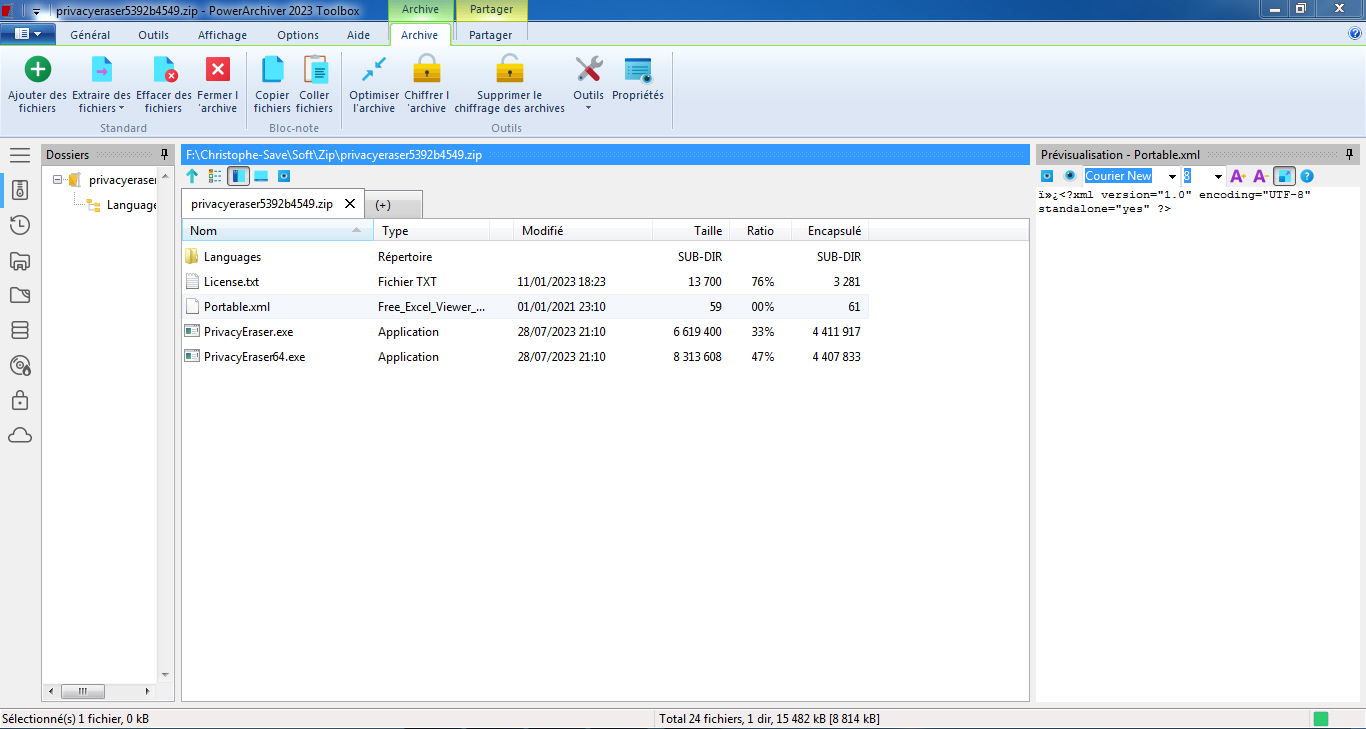Select the FTP/server sidebar icon below history
This screenshot has height=729, width=1366.
coord(20,261)
